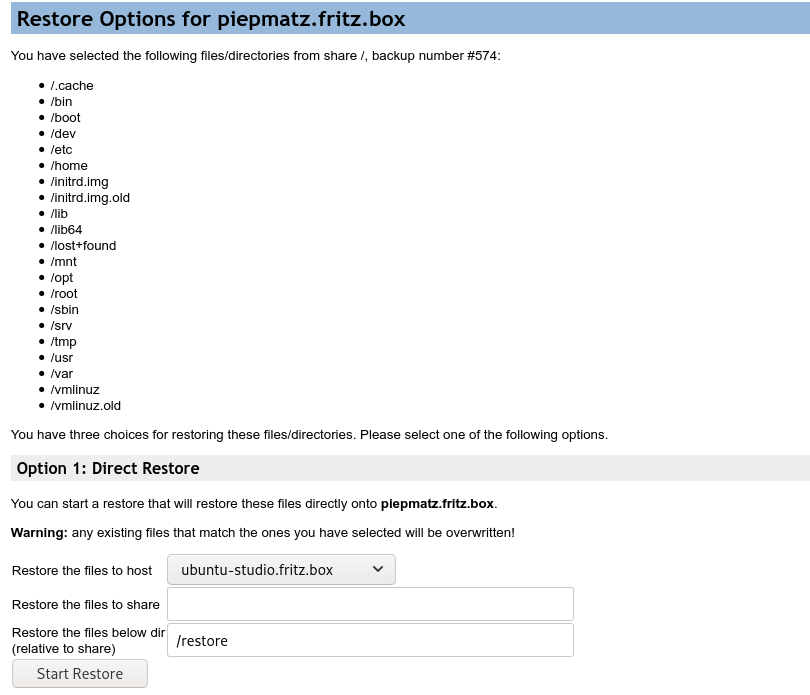The height and width of the screenshot is (695, 810).
Task: Select the /var entry in the file list
Action: 63,373
